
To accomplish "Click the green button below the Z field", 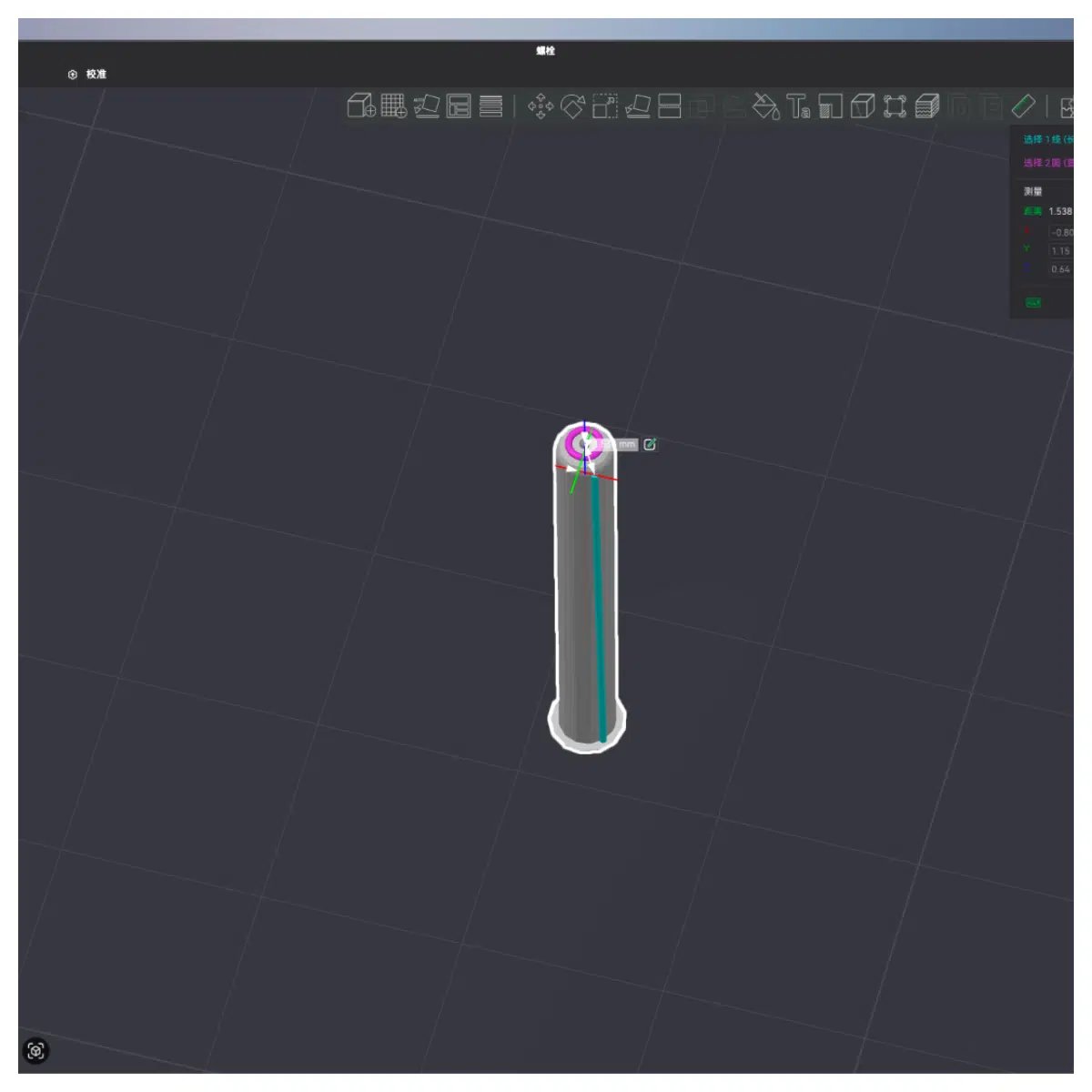I will tap(1034, 302).
